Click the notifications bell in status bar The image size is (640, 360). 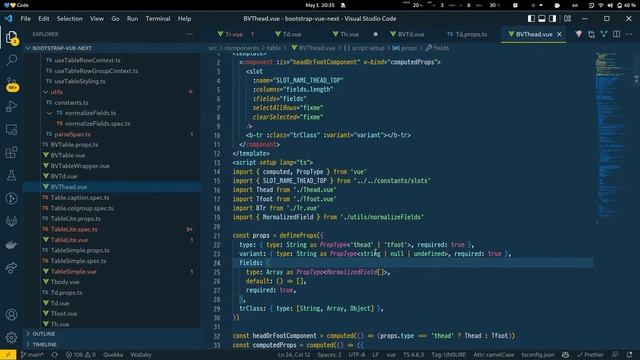629,355
